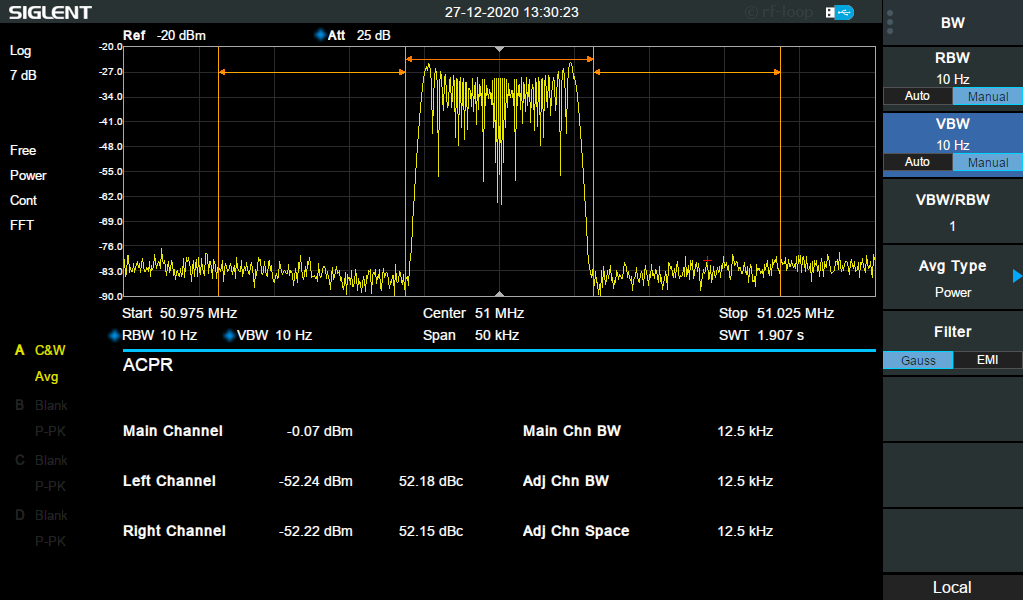Screen dimensions: 1023x600
Task: Click the date and time display
Action: [x=512, y=12]
